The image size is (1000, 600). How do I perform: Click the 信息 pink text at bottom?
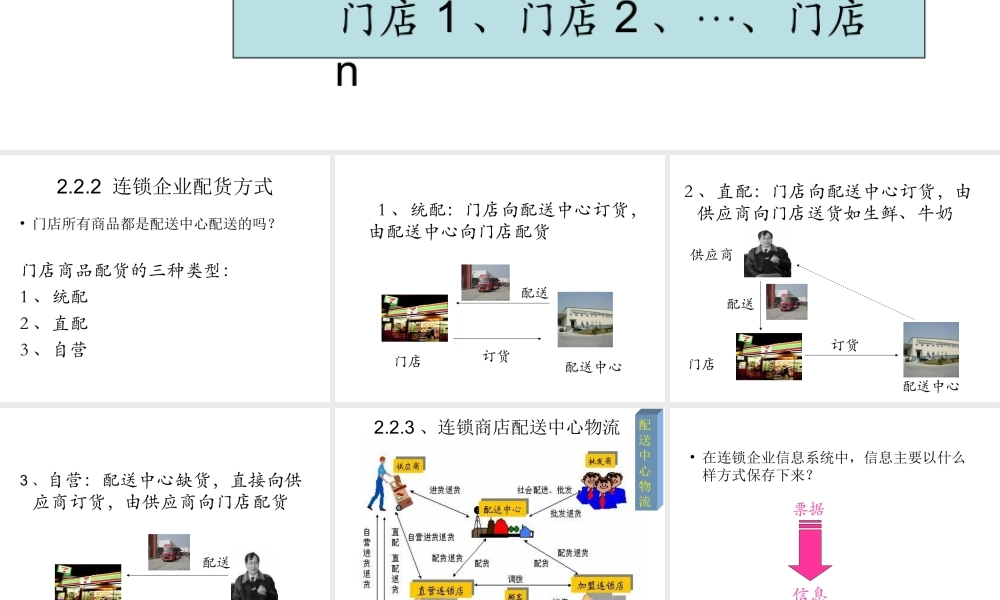(x=810, y=592)
